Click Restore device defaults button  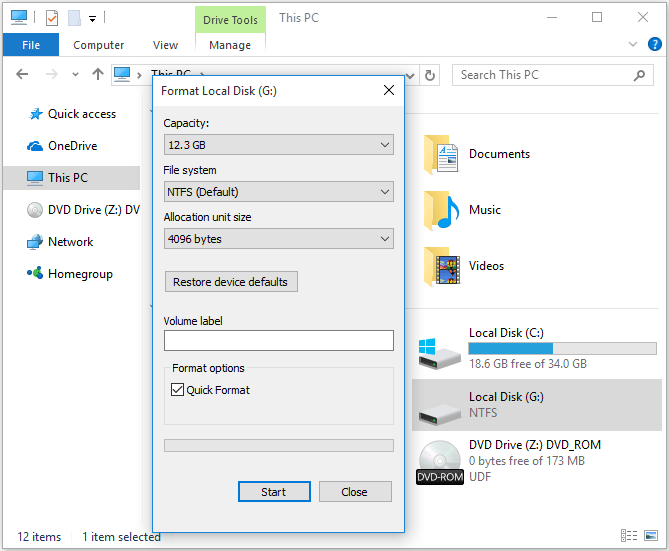pos(231,282)
